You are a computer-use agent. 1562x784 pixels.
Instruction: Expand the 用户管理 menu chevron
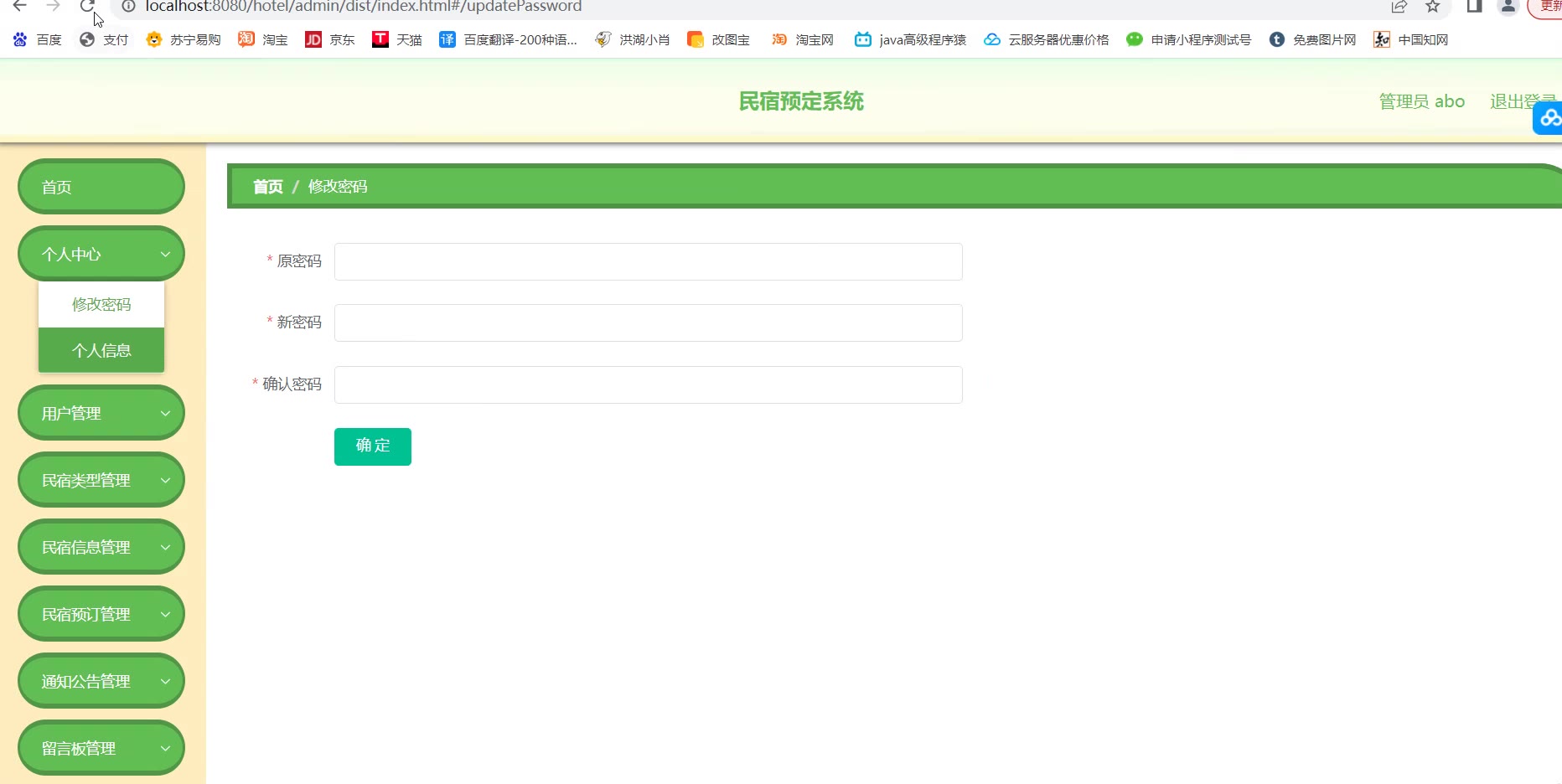pos(165,413)
